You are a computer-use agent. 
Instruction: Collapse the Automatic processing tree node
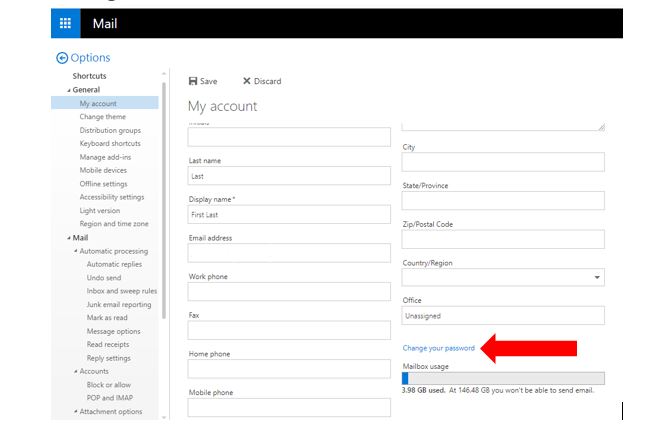point(76,251)
